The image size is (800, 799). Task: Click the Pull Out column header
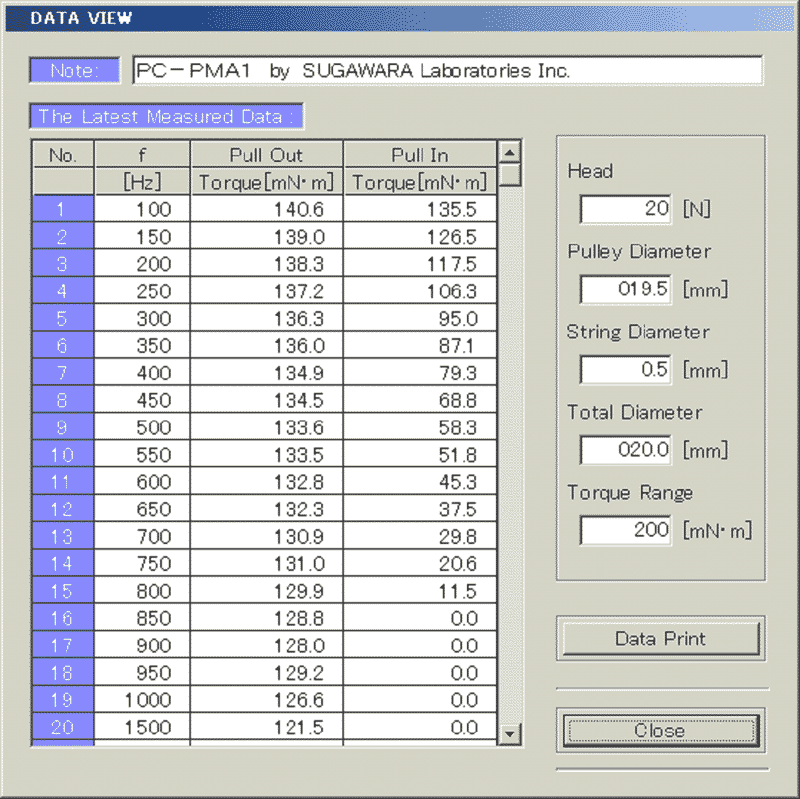click(x=266, y=155)
